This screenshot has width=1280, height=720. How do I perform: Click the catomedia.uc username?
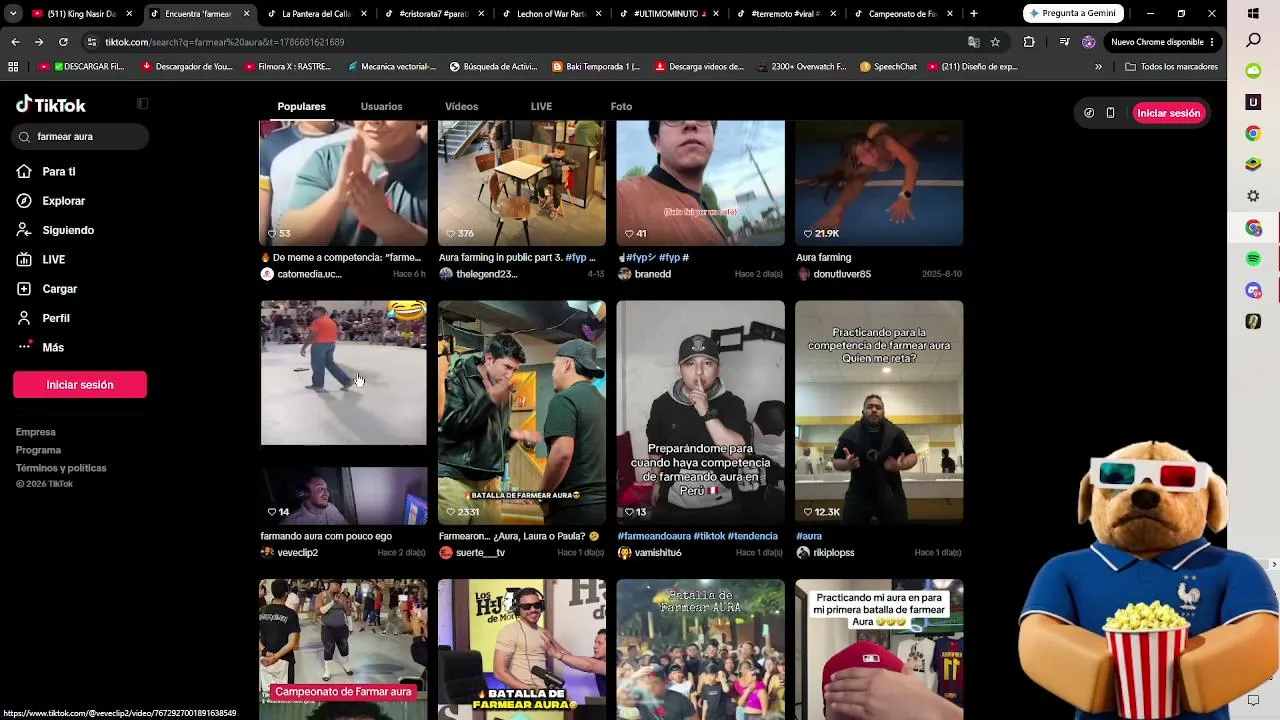coord(309,274)
